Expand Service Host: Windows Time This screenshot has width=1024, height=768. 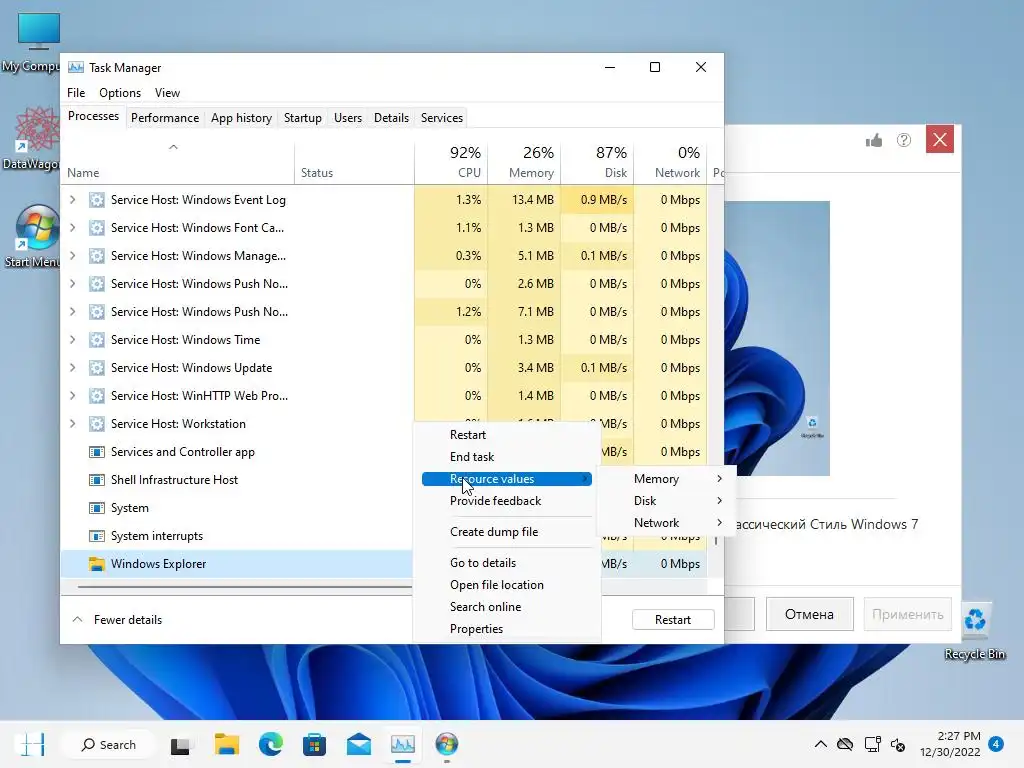coord(72,340)
